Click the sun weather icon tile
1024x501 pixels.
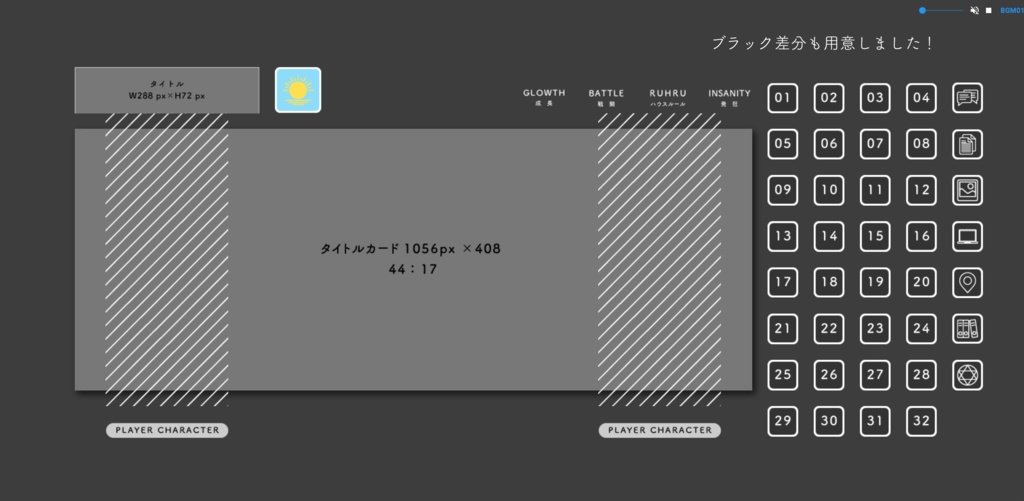298,90
